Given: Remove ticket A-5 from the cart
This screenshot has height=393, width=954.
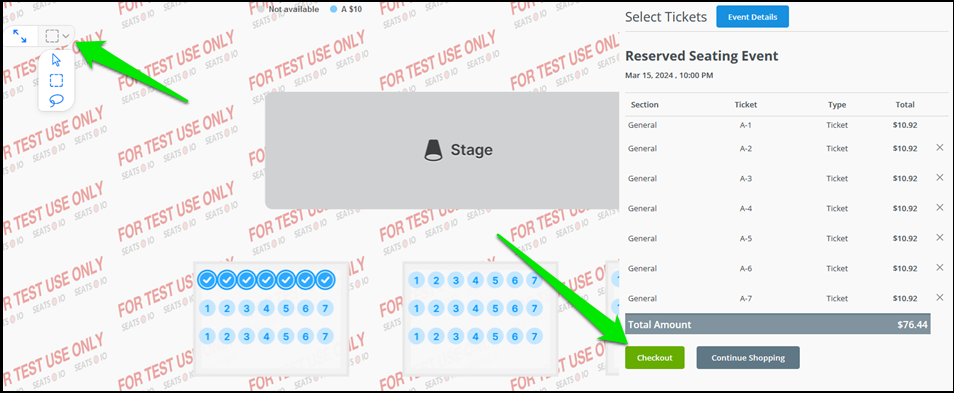Looking at the screenshot, I should click(x=939, y=237).
